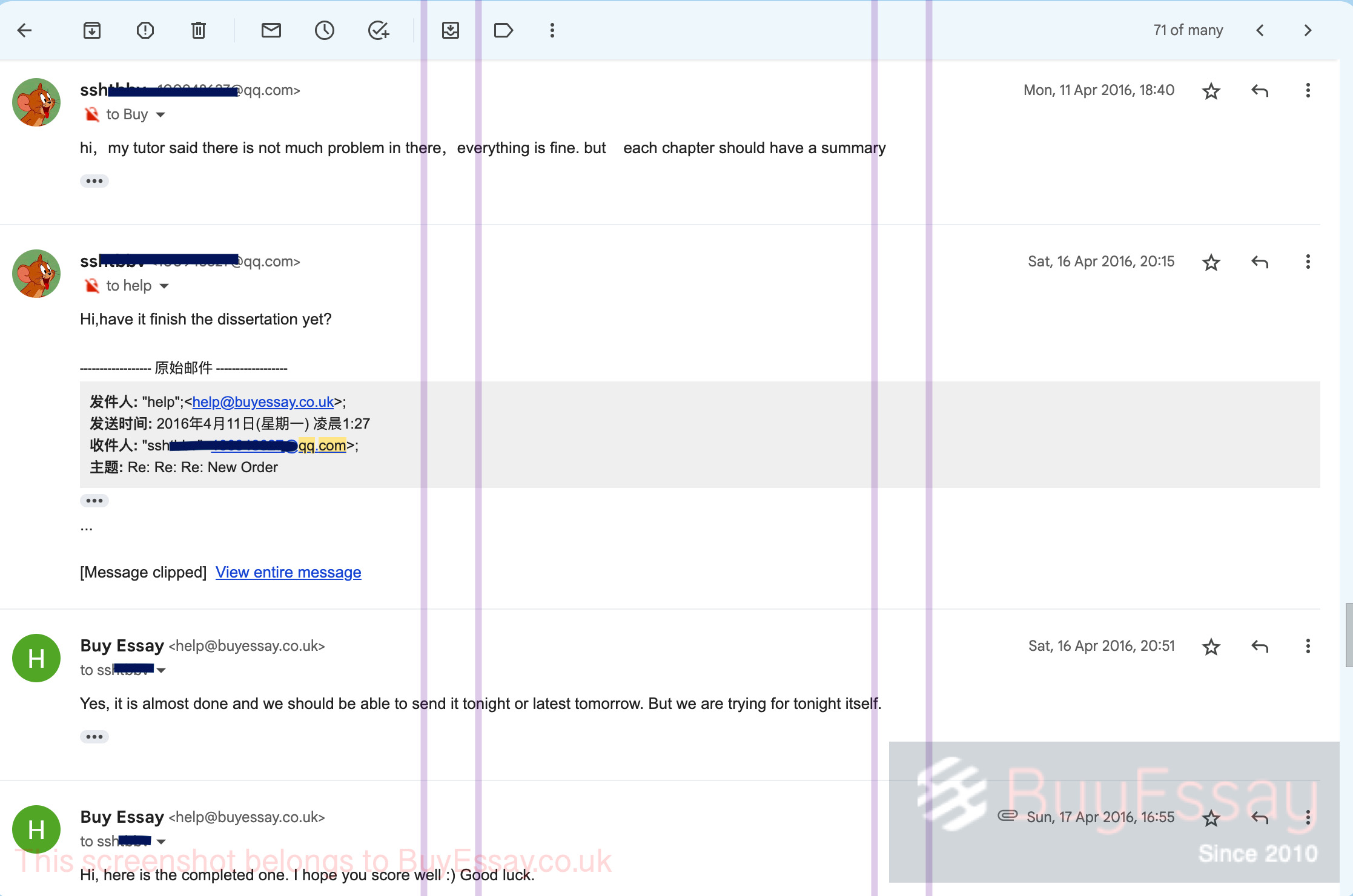This screenshot has width=1353, height=896.
Task: Reply to the 16 Apr 20:15 message
Action: (1260, 262)
